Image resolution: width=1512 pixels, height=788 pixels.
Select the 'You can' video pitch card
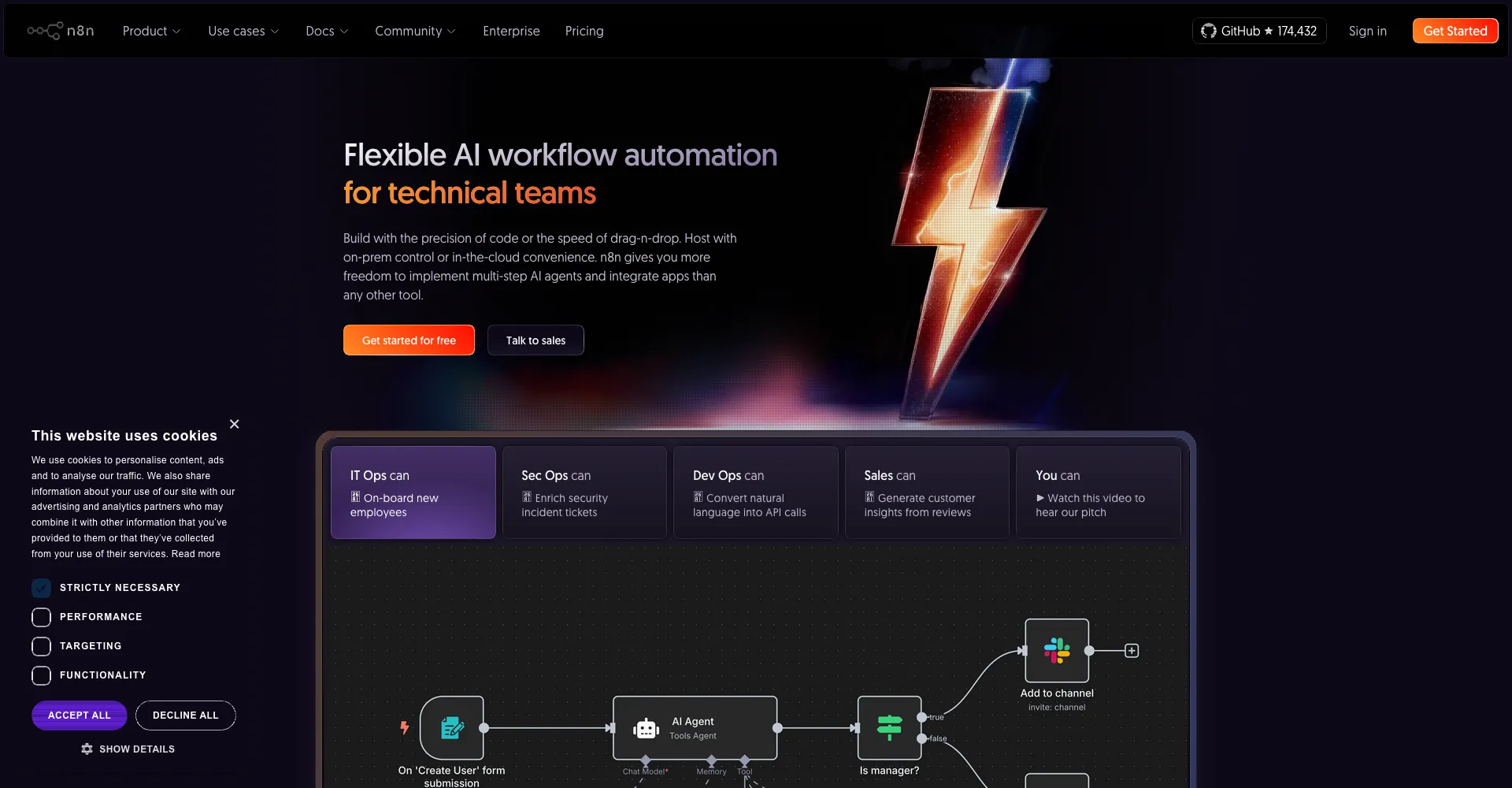click(1098, 492)
